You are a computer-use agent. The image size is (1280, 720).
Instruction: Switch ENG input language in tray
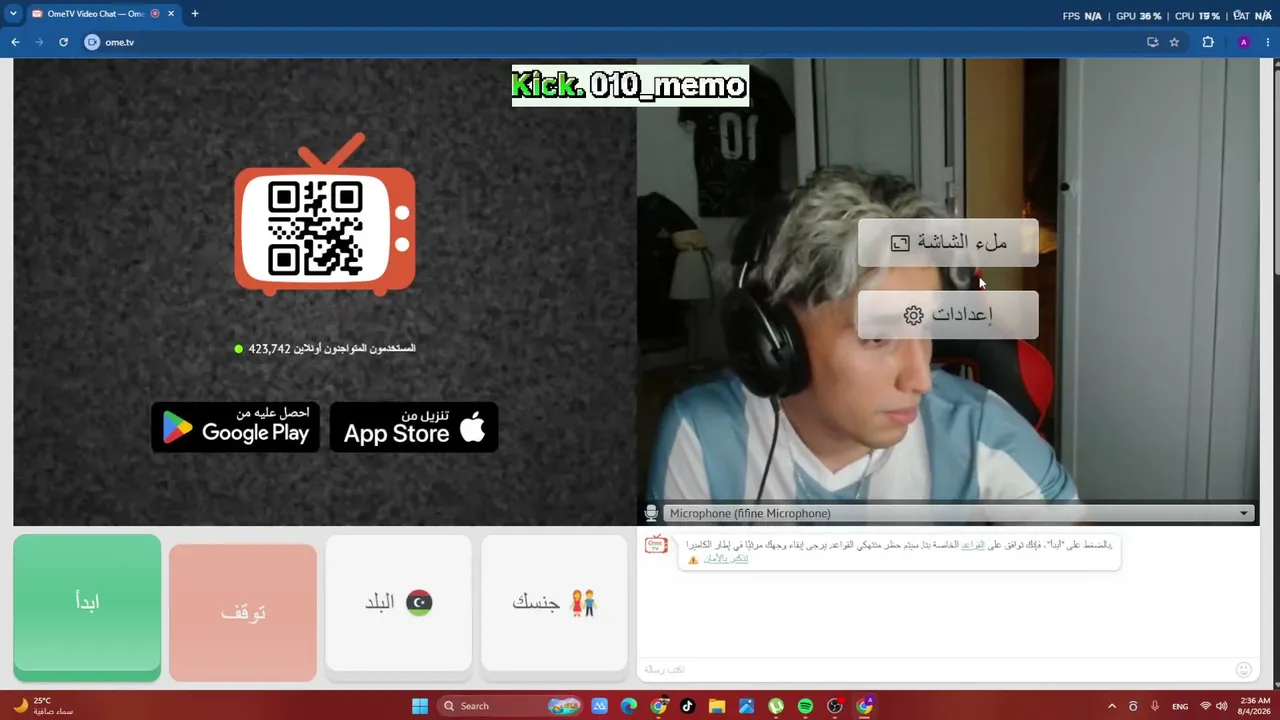point(1180,706)
